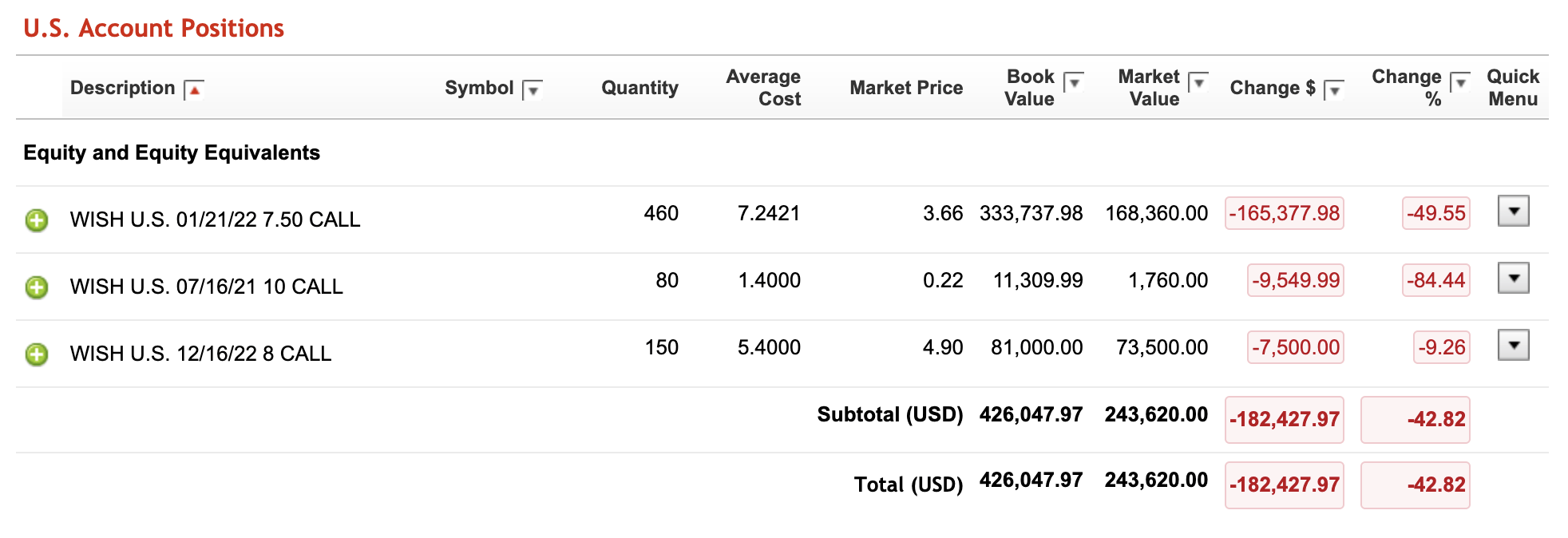Click the Symbol column sort icon
1568x538 pixels.
(533, 89)
